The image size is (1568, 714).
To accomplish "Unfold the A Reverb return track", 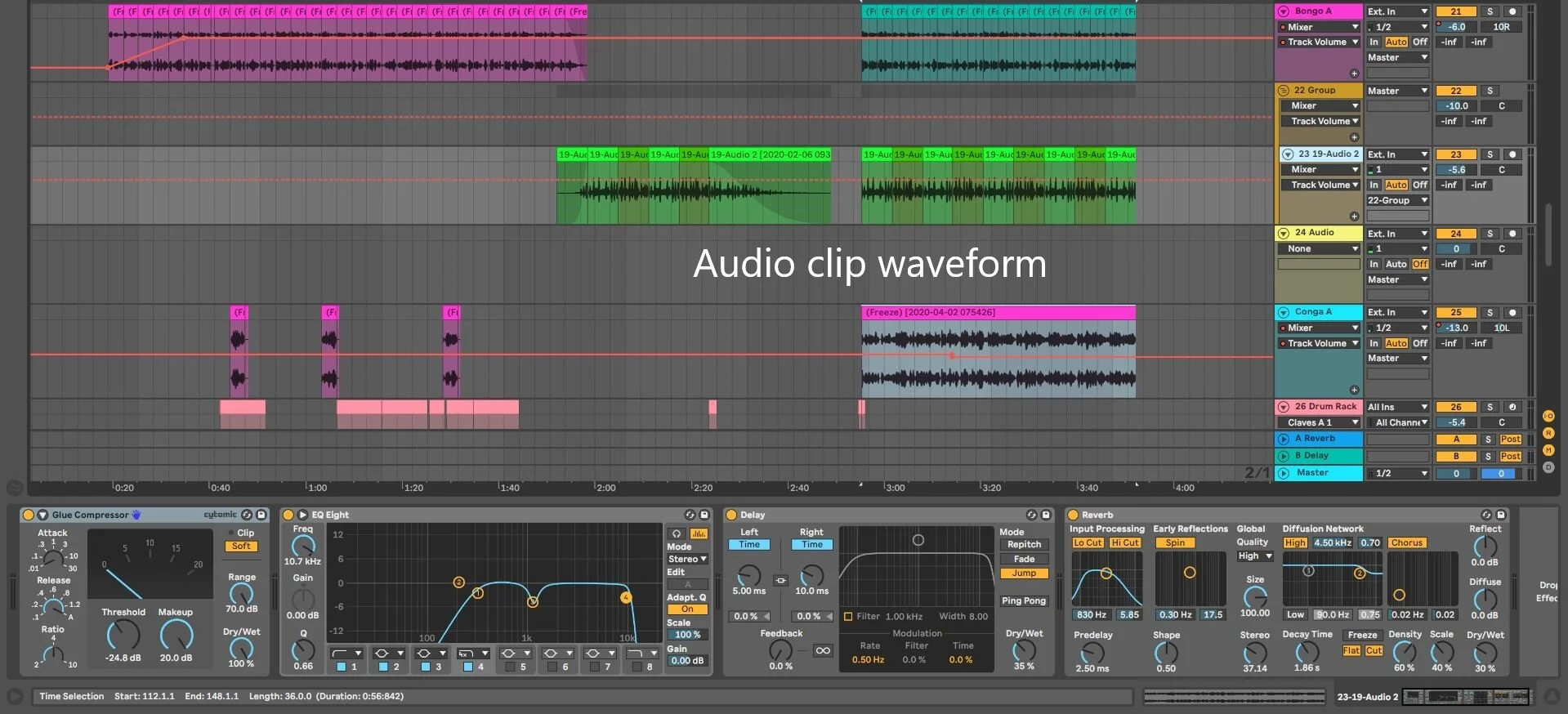I will tap(1284, 439).
